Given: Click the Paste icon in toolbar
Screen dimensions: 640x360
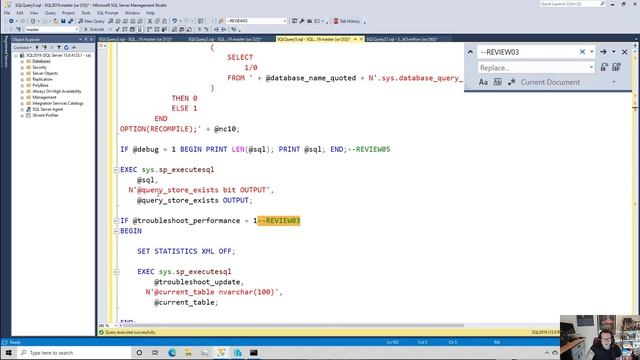Looking at the screenshot, I should (164, 21).
